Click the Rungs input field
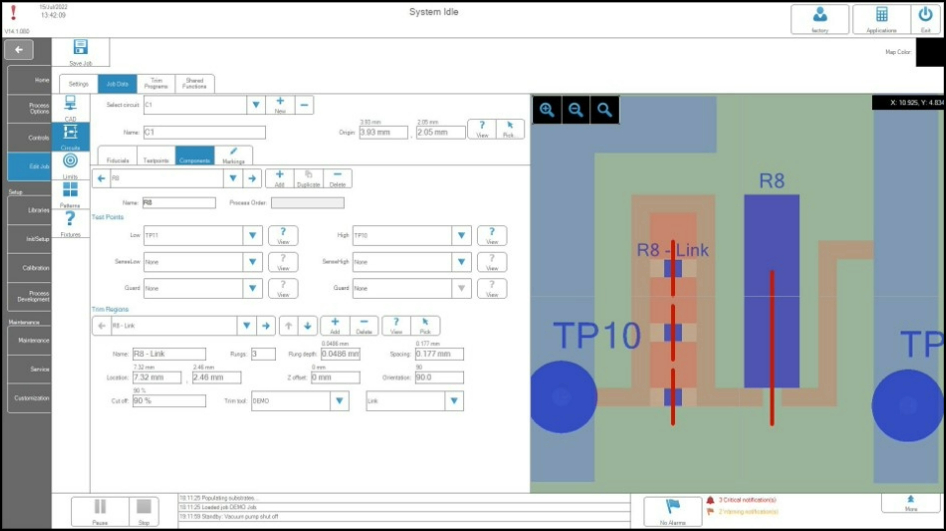 (x=263, y=354)
